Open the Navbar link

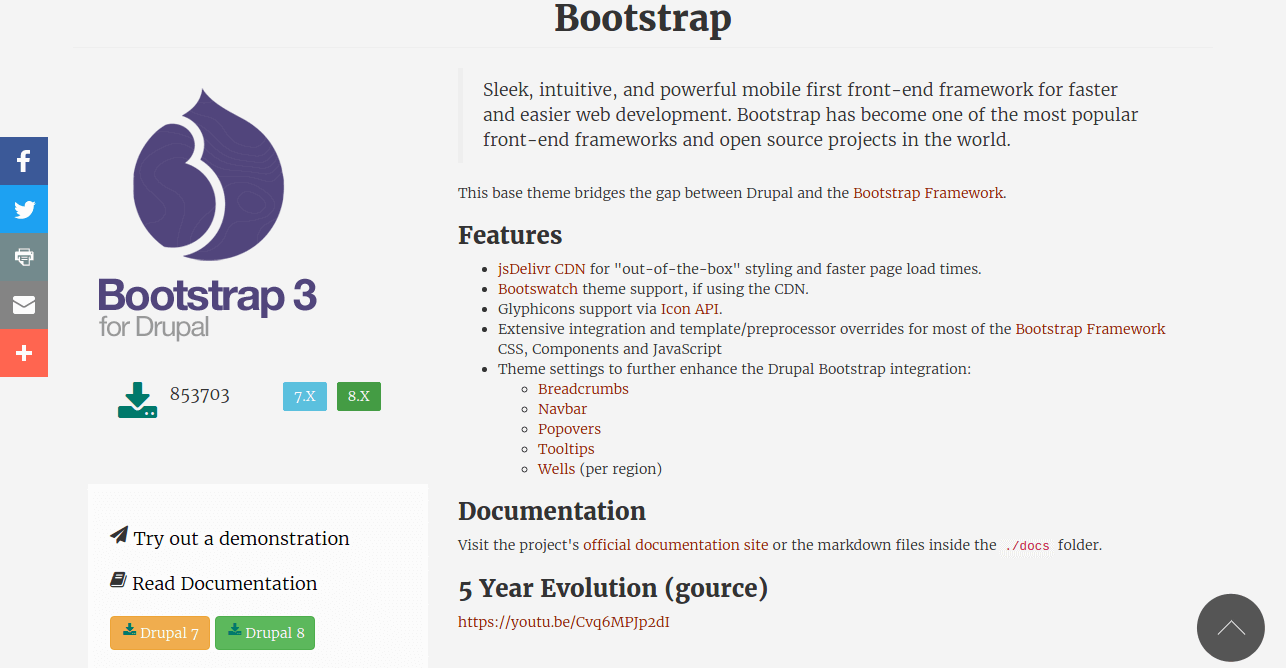[563, 409]
